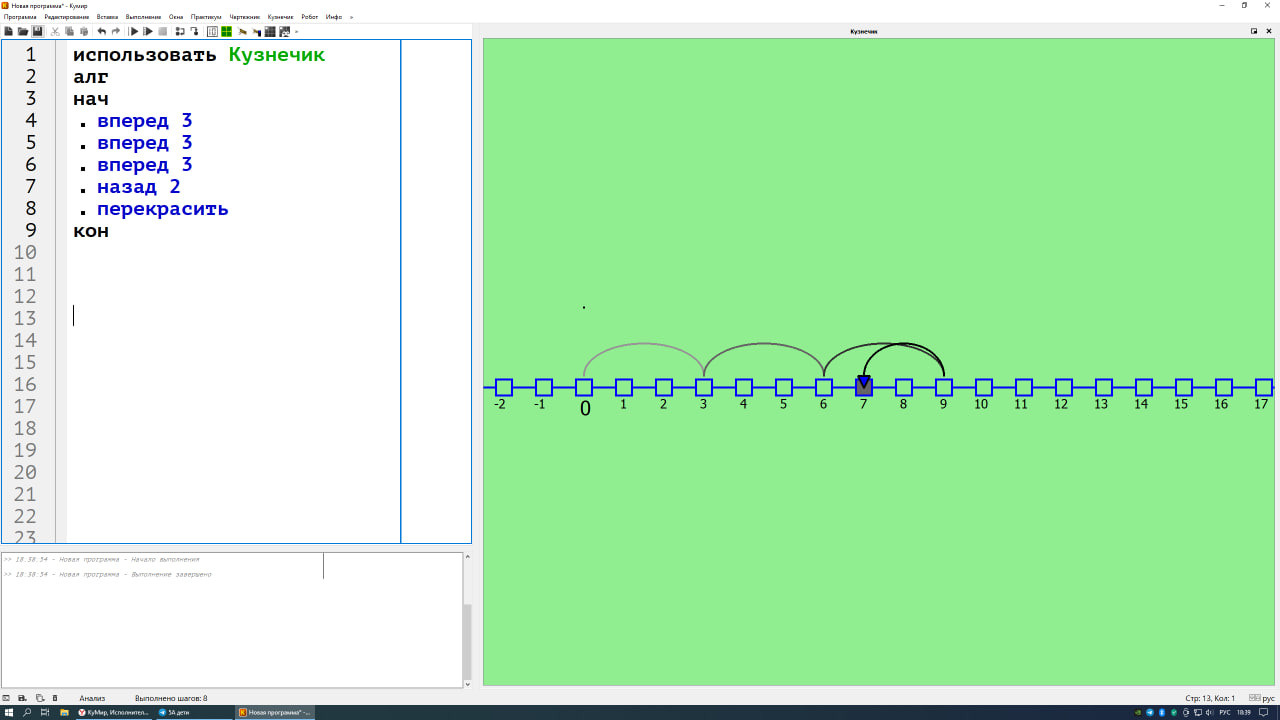Click the Paste icon in toolbar
The height and width of the screenshot is (720, 1280).
pos(84,31)
